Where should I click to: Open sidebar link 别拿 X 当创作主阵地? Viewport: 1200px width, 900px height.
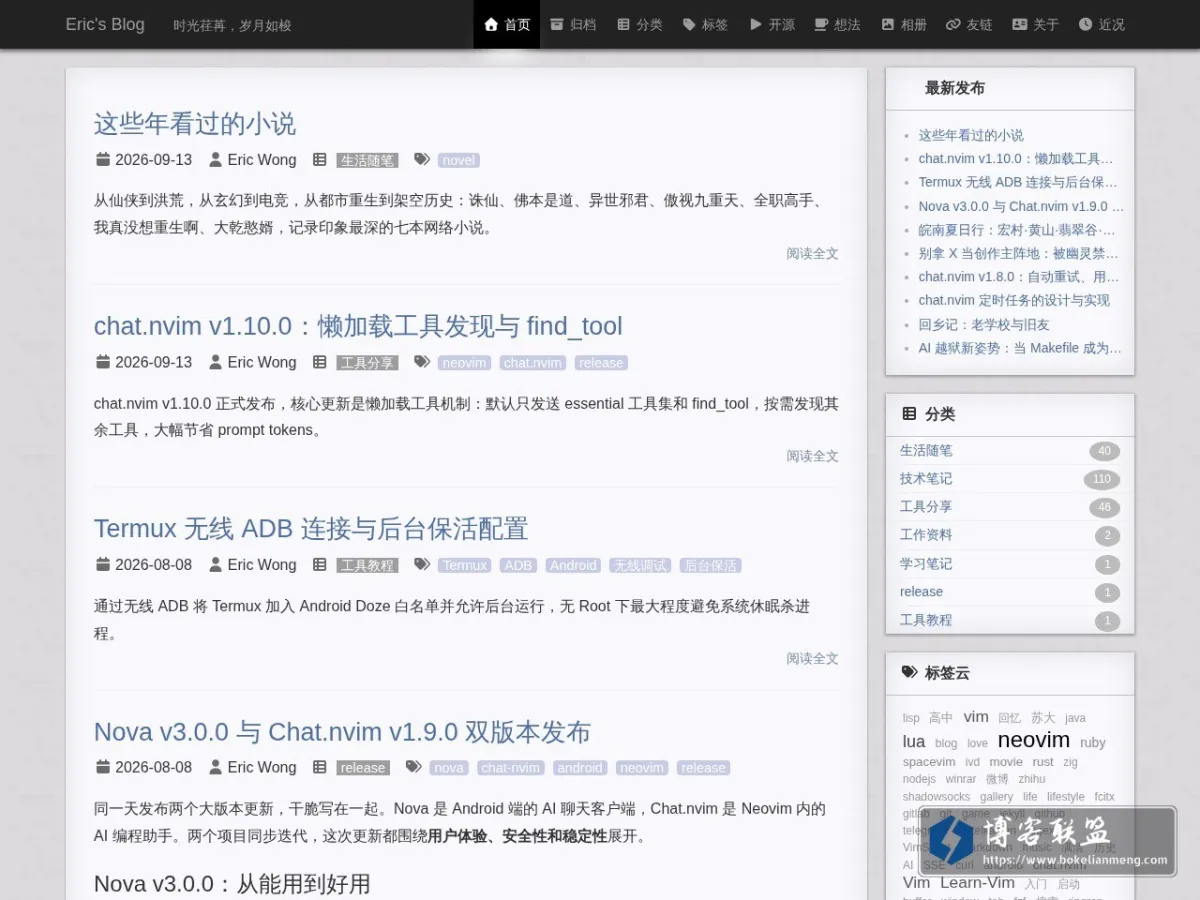(x=1019, y=253)
